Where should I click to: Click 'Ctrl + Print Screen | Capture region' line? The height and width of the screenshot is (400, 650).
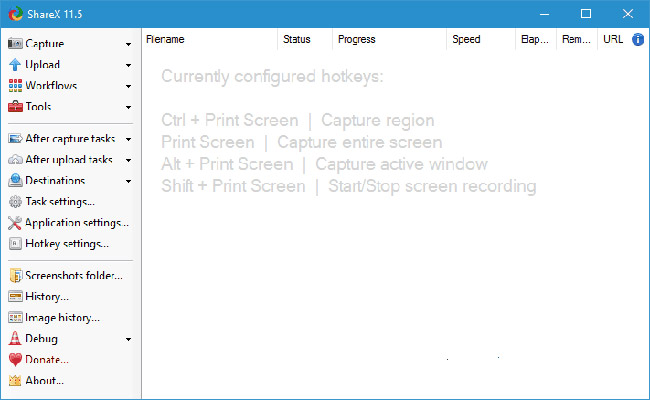pos(298,121)
